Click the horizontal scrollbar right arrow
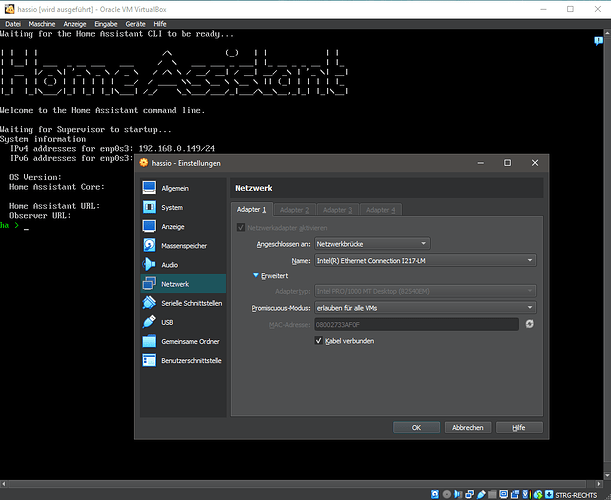The width and height of the screenshot is (611, 500). (599, 484)
